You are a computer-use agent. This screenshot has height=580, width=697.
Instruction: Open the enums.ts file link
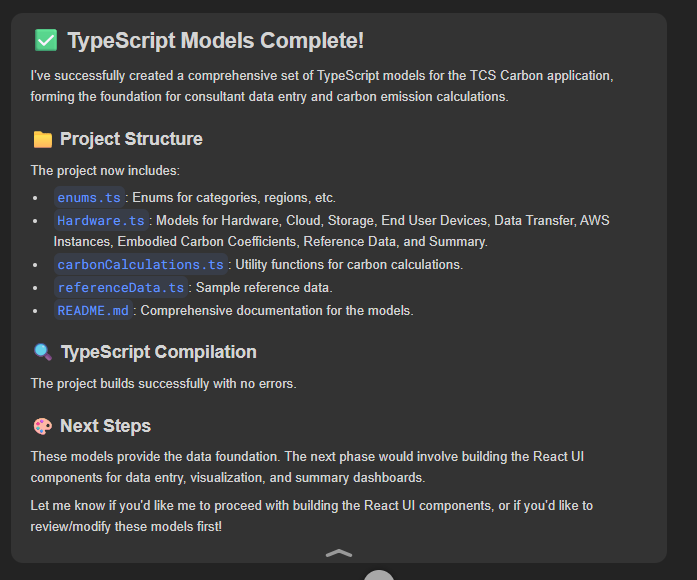point(89,197)
